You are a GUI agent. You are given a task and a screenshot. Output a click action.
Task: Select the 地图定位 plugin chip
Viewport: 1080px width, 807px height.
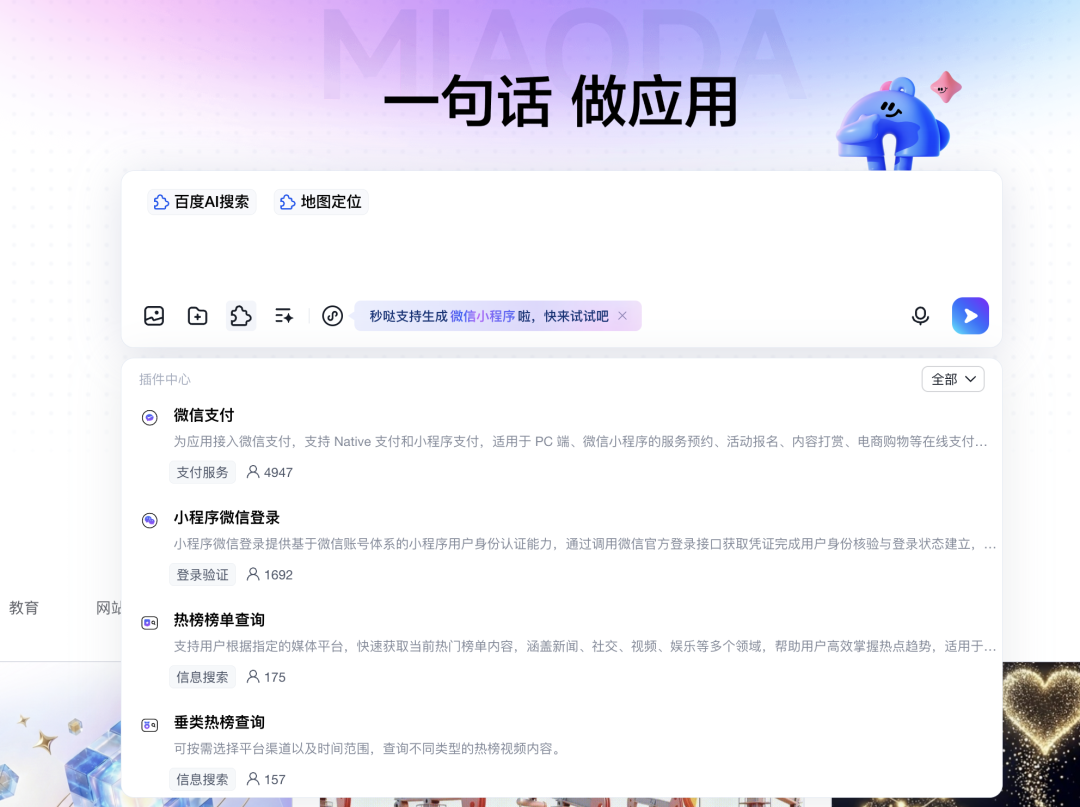point(321,202)
